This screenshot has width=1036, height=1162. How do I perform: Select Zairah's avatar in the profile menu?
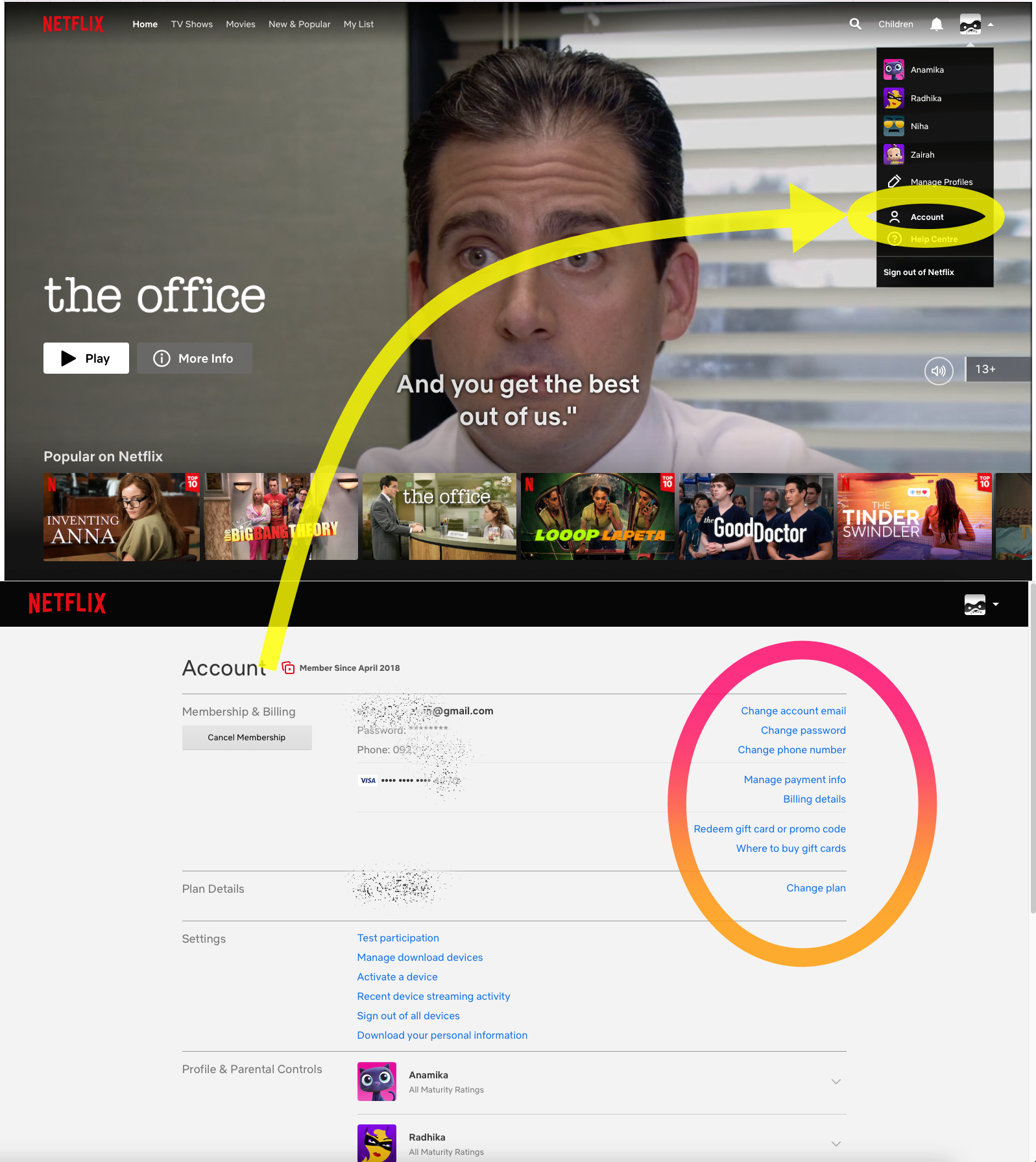(x=894, y=154)
